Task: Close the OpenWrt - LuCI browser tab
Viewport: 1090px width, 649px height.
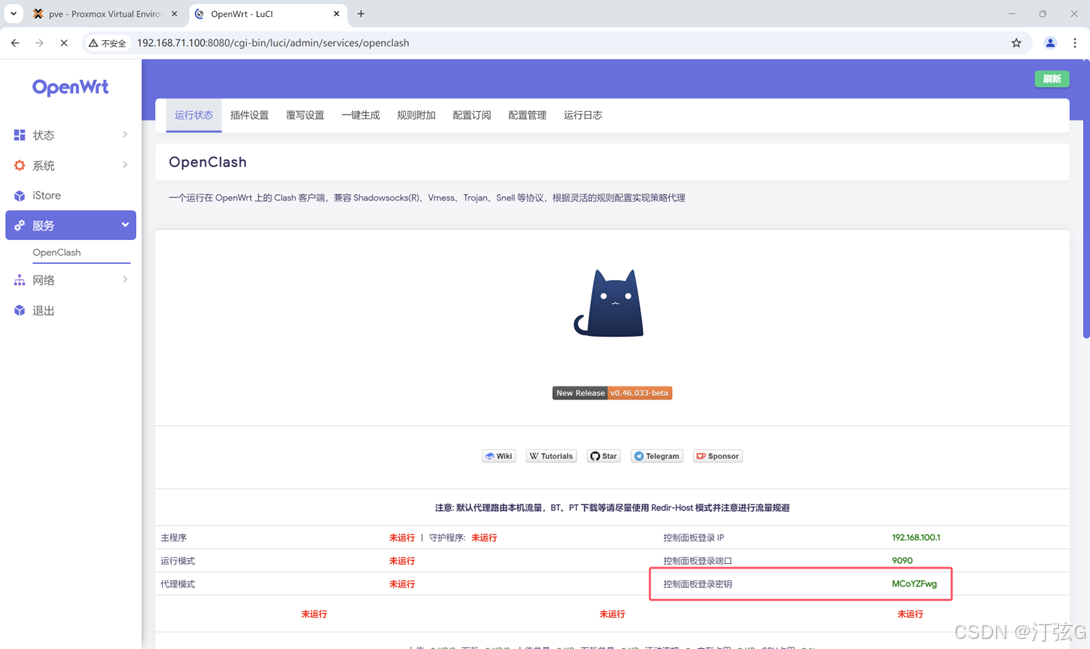Action: click(336, 14)
